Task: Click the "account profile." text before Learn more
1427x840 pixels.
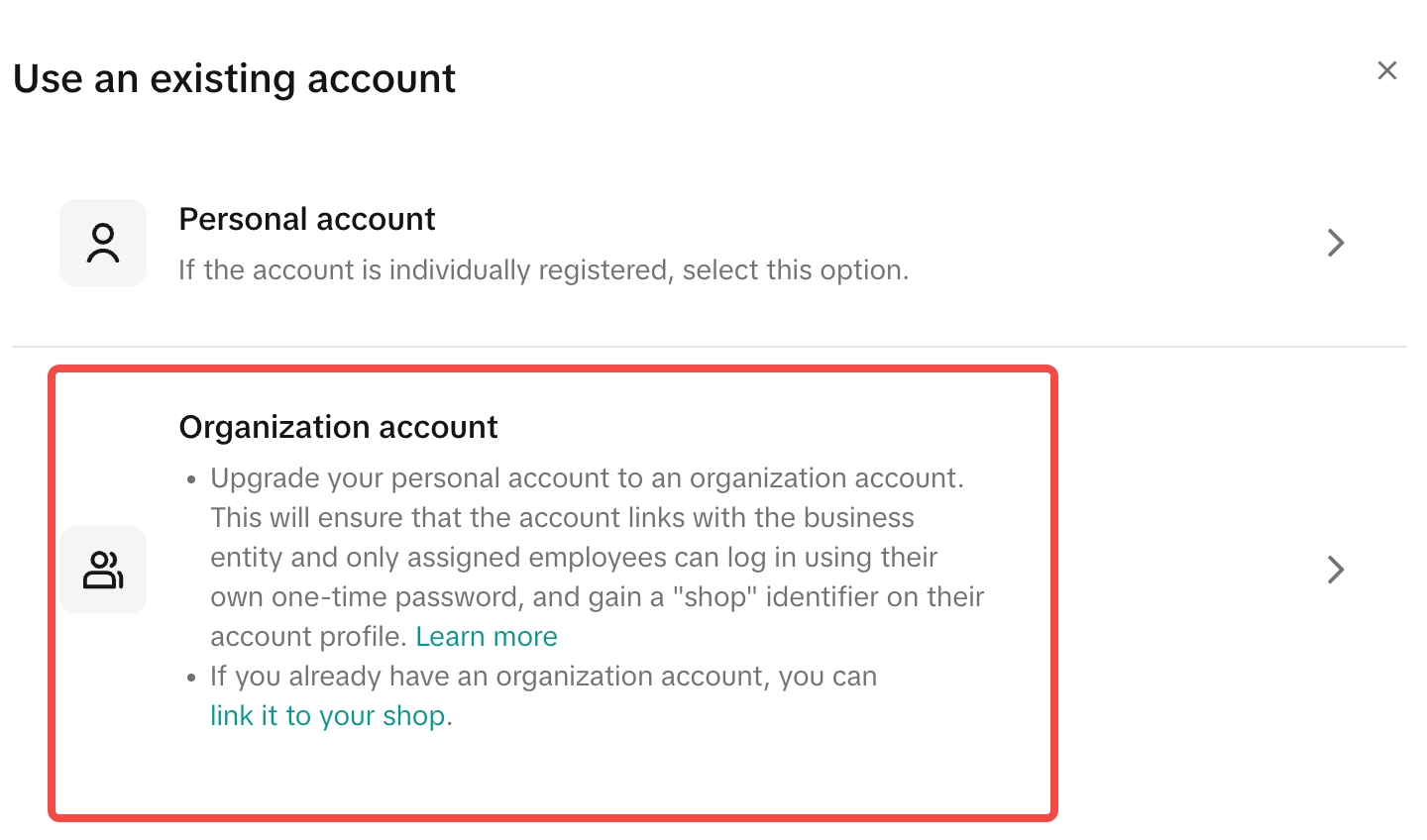Action: [309, 637]
